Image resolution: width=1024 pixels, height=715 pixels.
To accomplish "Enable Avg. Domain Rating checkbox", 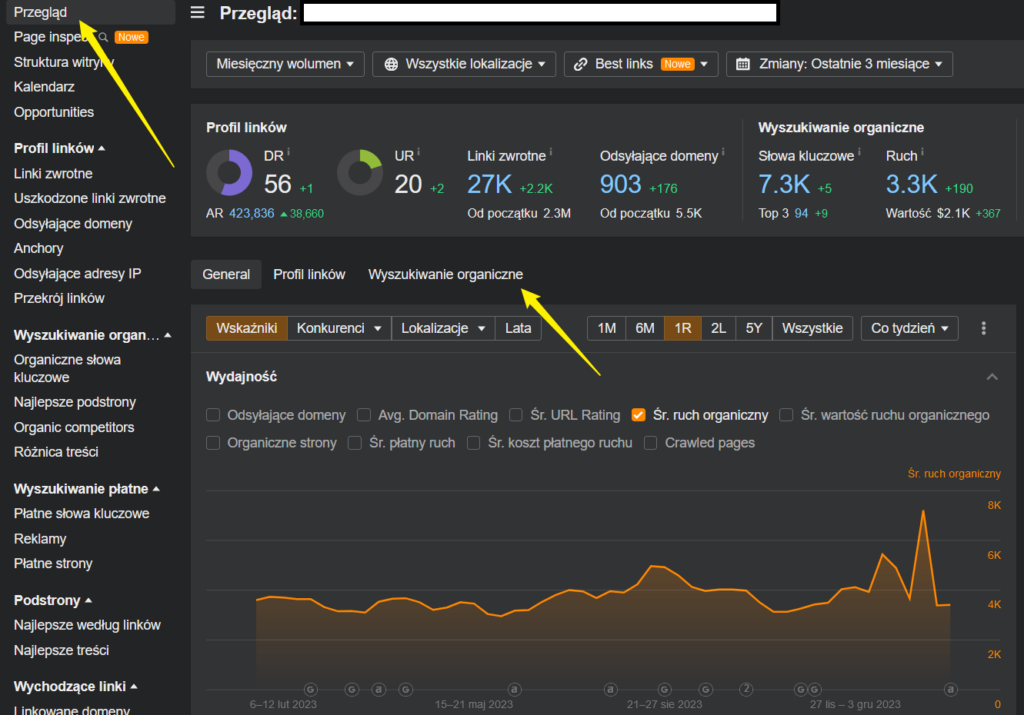I will click(x=364, y=415).
